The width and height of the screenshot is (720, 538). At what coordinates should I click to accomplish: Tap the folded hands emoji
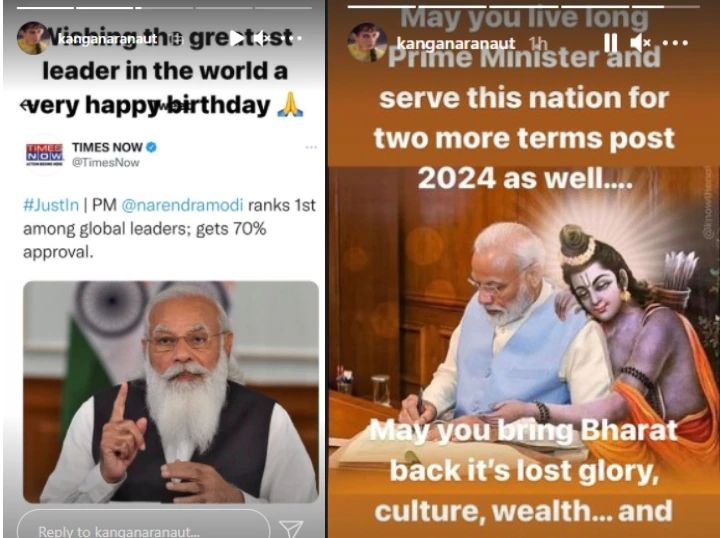(x=290, y=105)
